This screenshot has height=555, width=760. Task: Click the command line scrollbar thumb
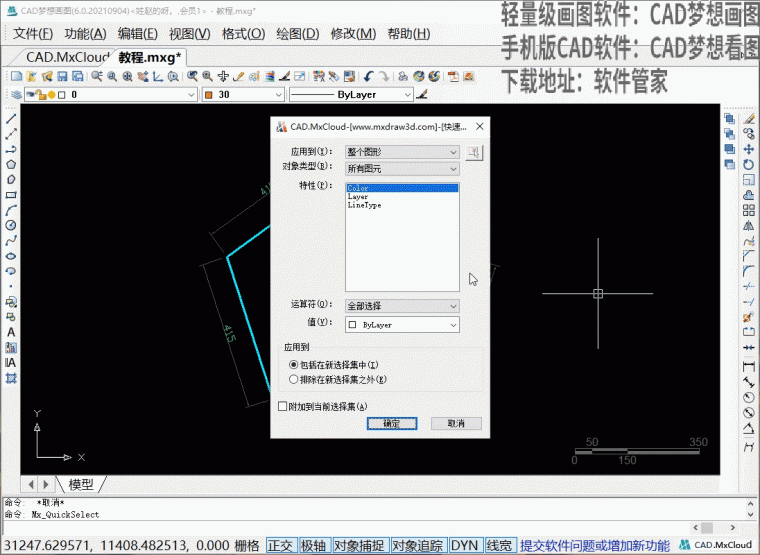(x=707, y=527)
